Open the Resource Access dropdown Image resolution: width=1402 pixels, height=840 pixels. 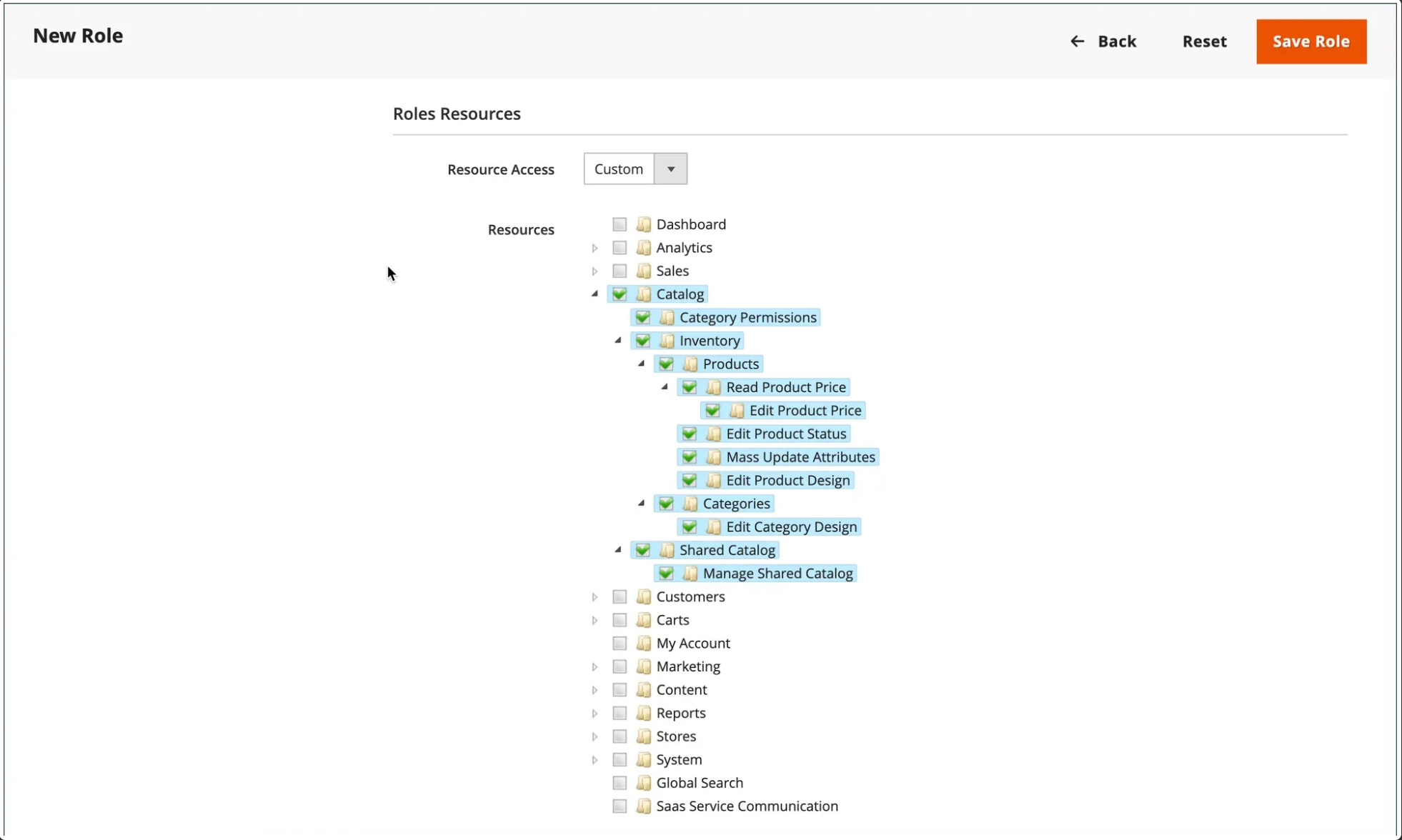(635, 169)
